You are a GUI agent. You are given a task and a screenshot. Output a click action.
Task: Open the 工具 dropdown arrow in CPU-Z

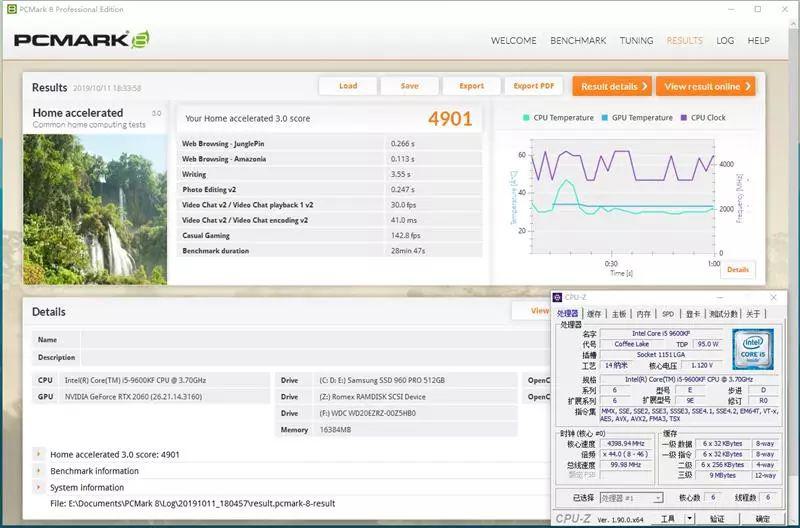[x=689, y=518]
